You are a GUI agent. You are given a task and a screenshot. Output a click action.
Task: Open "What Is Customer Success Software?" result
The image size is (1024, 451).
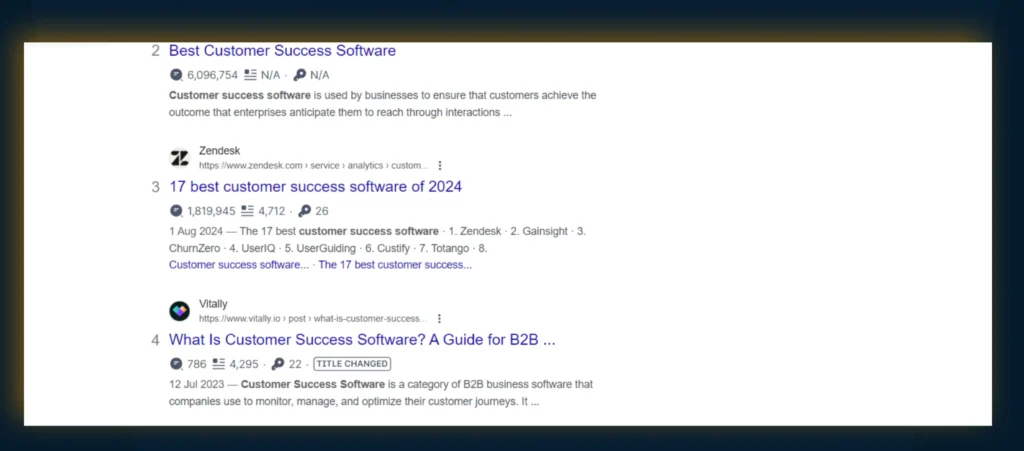coord(362,340)
